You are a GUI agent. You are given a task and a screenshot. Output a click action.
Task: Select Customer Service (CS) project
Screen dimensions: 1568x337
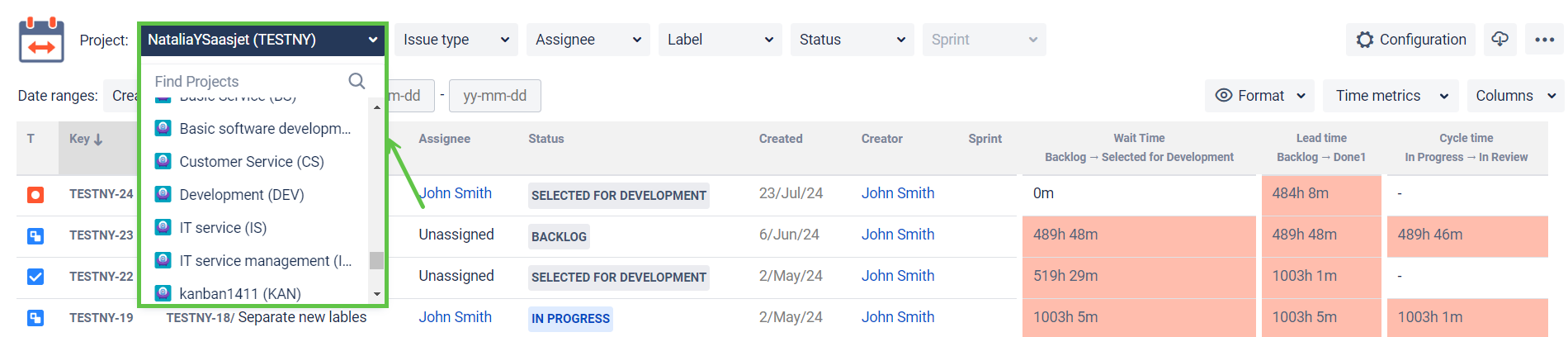(x=251, y=162)
